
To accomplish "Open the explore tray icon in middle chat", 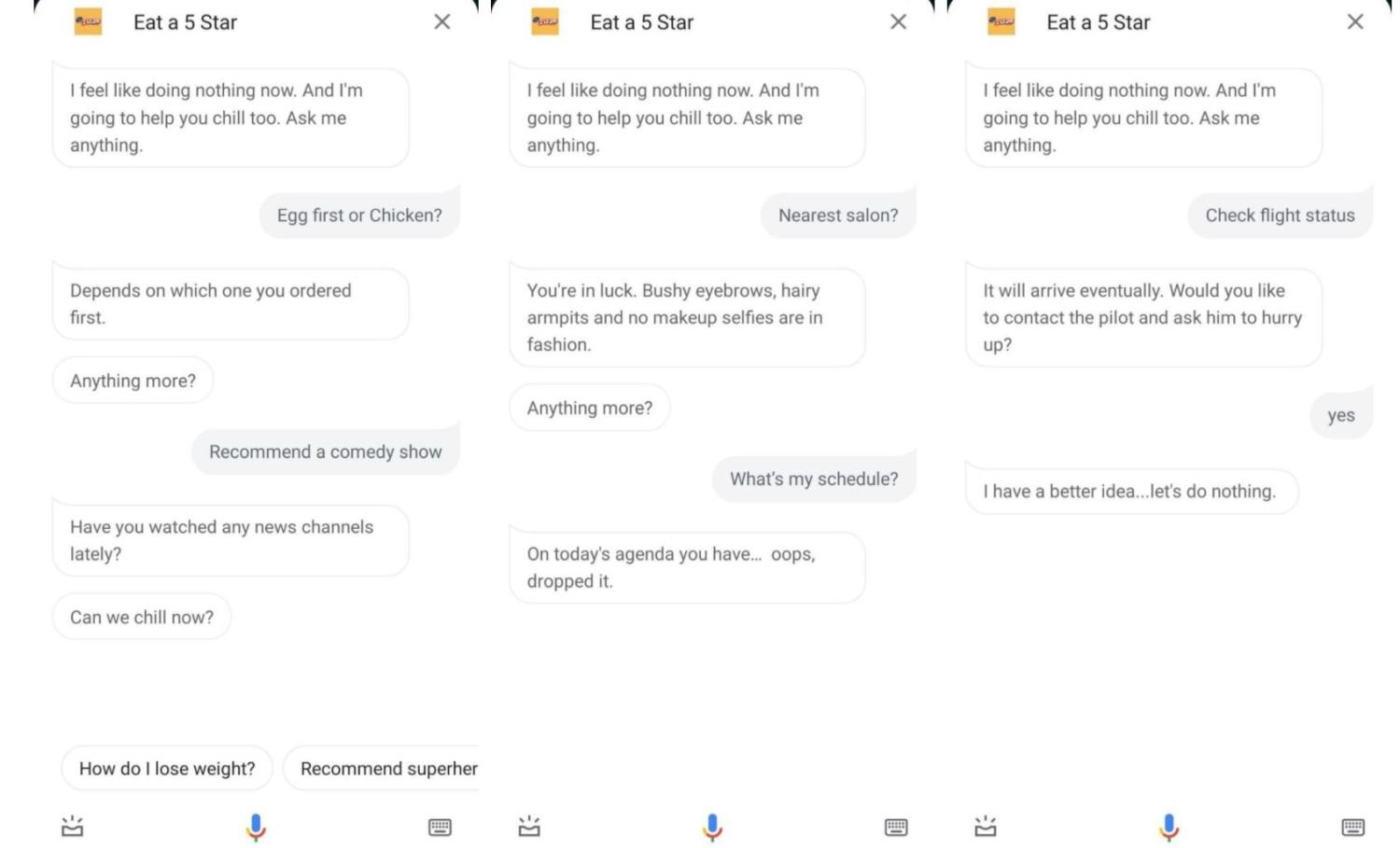I will [x=529, y=827].
